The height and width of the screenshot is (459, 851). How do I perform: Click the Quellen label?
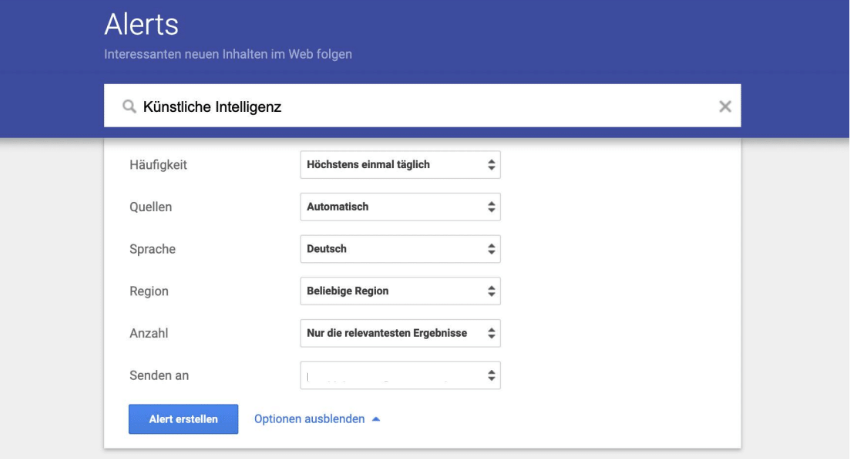(x=150, y=207)
